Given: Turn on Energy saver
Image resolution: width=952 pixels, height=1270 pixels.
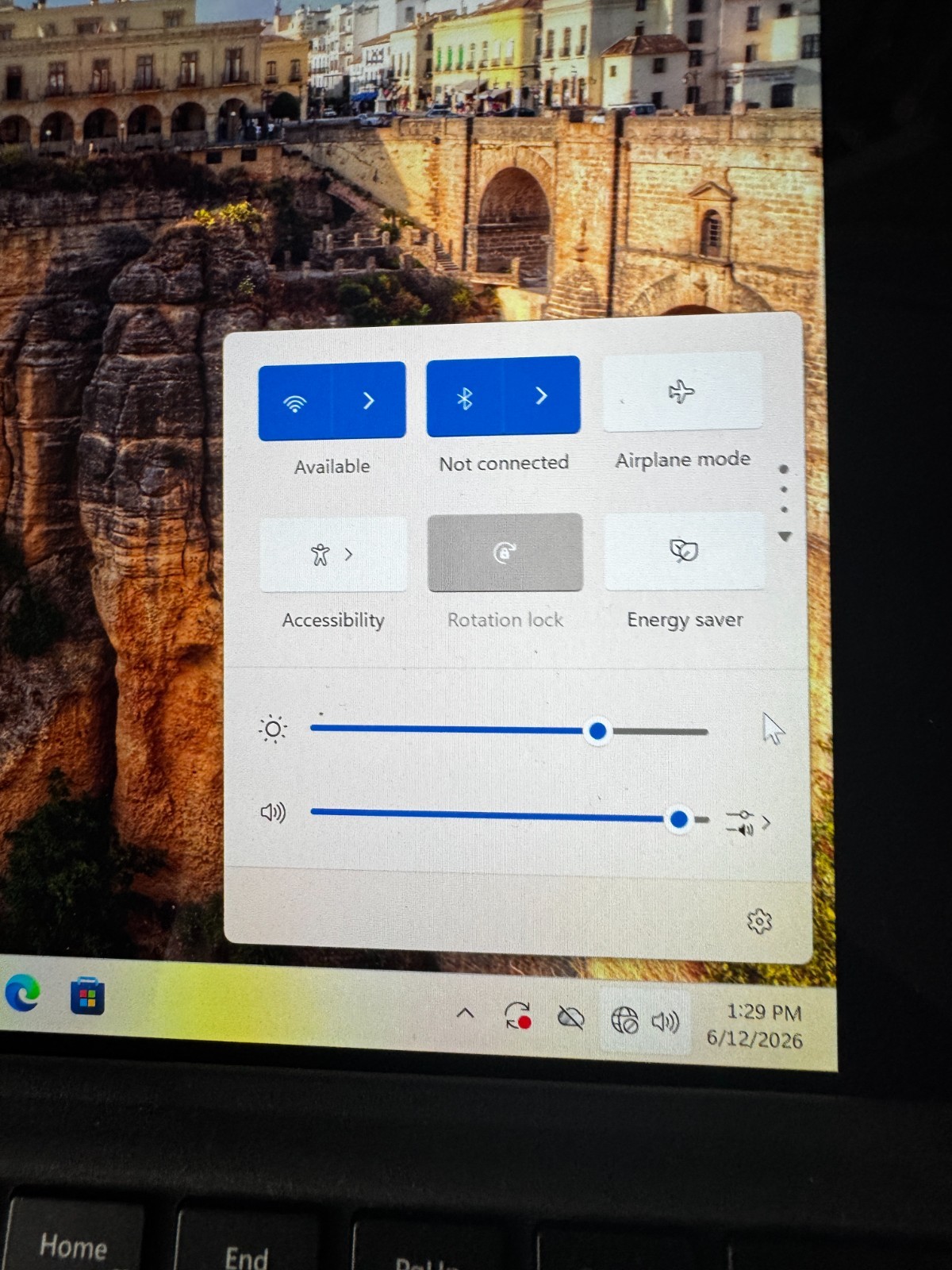Looking at the screenshot, I should (x=685, y=549).
